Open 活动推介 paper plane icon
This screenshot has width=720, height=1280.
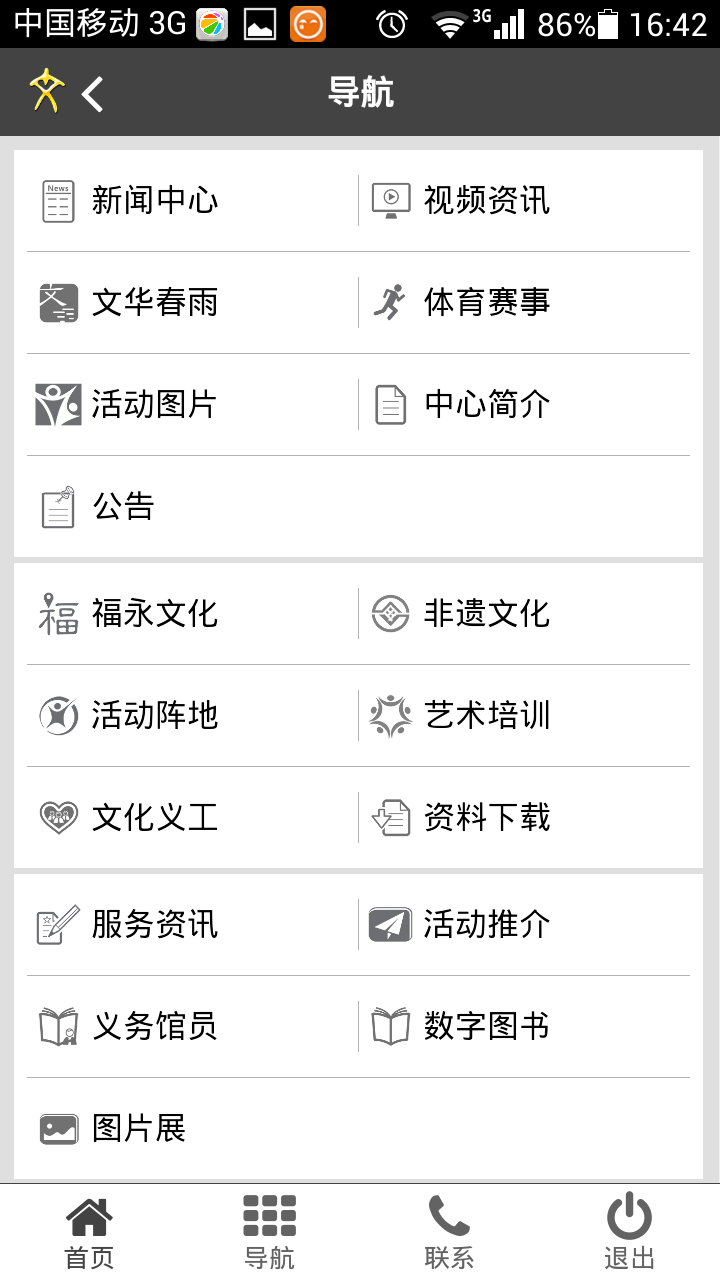390,925
